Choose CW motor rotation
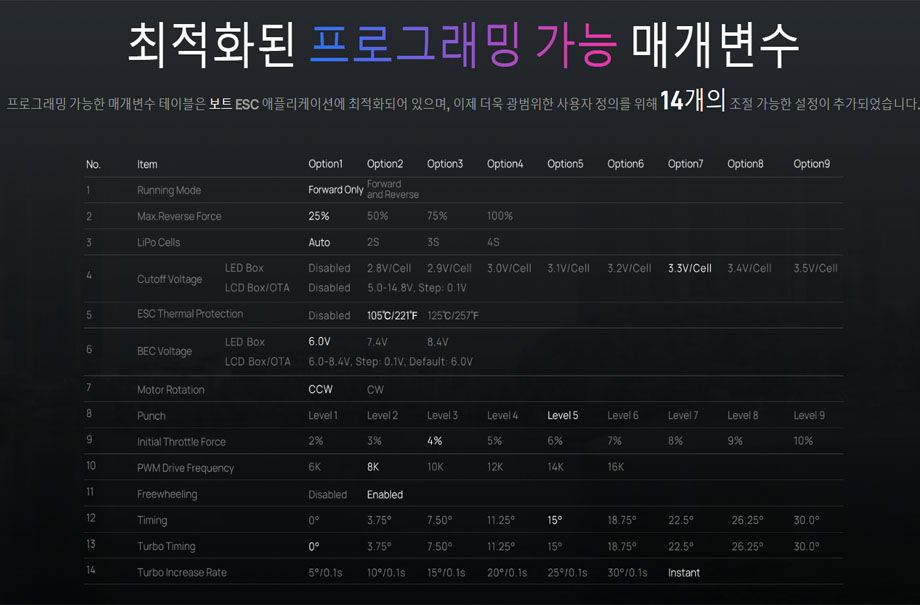The height and width of the screenshot is (605, 920). tap(375, 390)
